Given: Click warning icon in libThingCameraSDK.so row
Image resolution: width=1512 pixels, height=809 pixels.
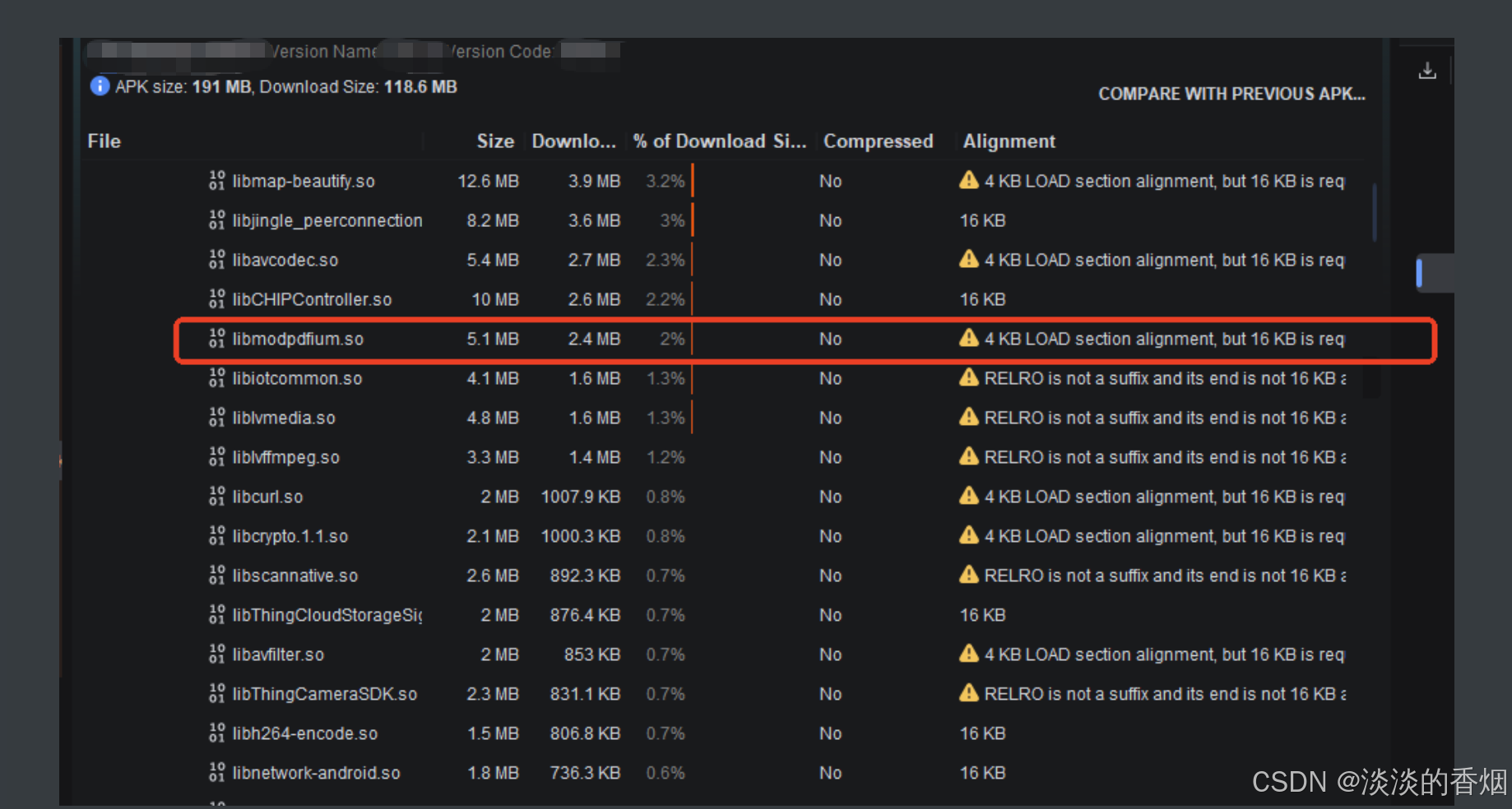Looking at the screenshot, I should 969,692.
